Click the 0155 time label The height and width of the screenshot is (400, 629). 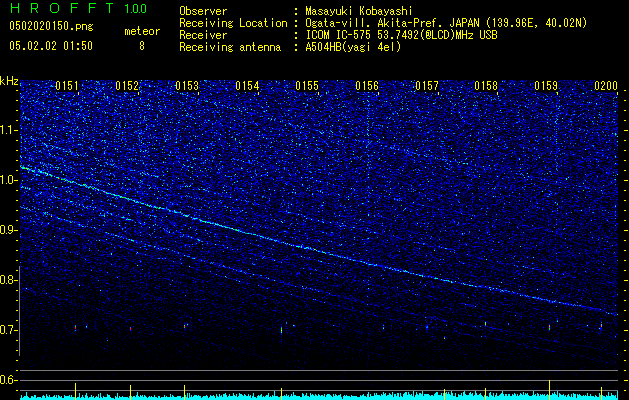pos(307,86)
